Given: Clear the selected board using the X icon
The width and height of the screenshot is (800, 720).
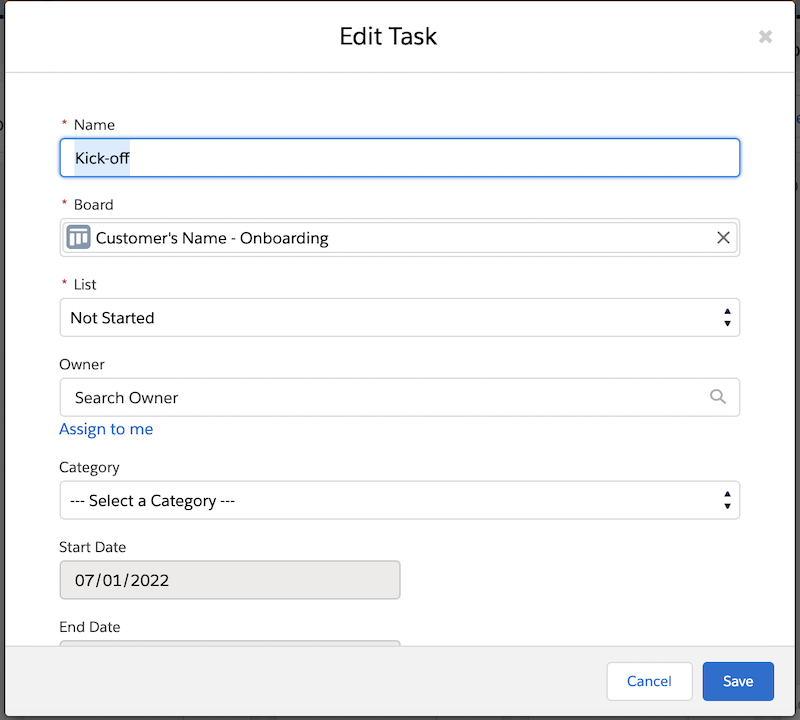Looking at the screenshot, I should 723,237.
